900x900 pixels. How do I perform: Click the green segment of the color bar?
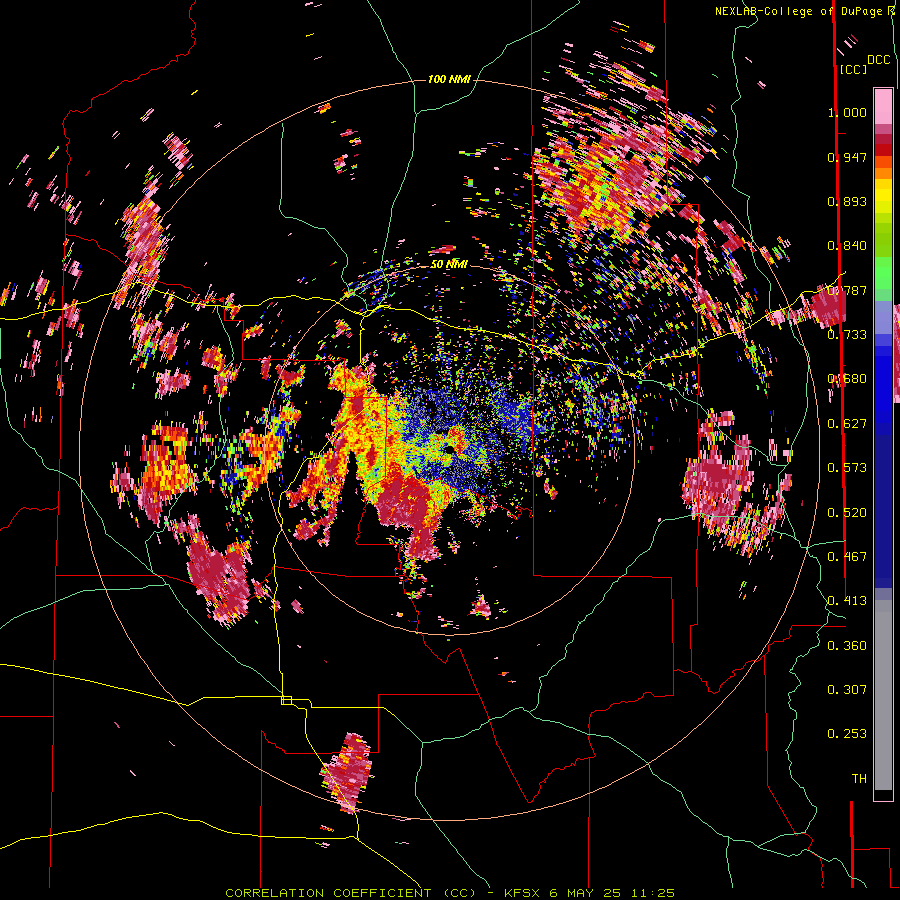(883, 273)
